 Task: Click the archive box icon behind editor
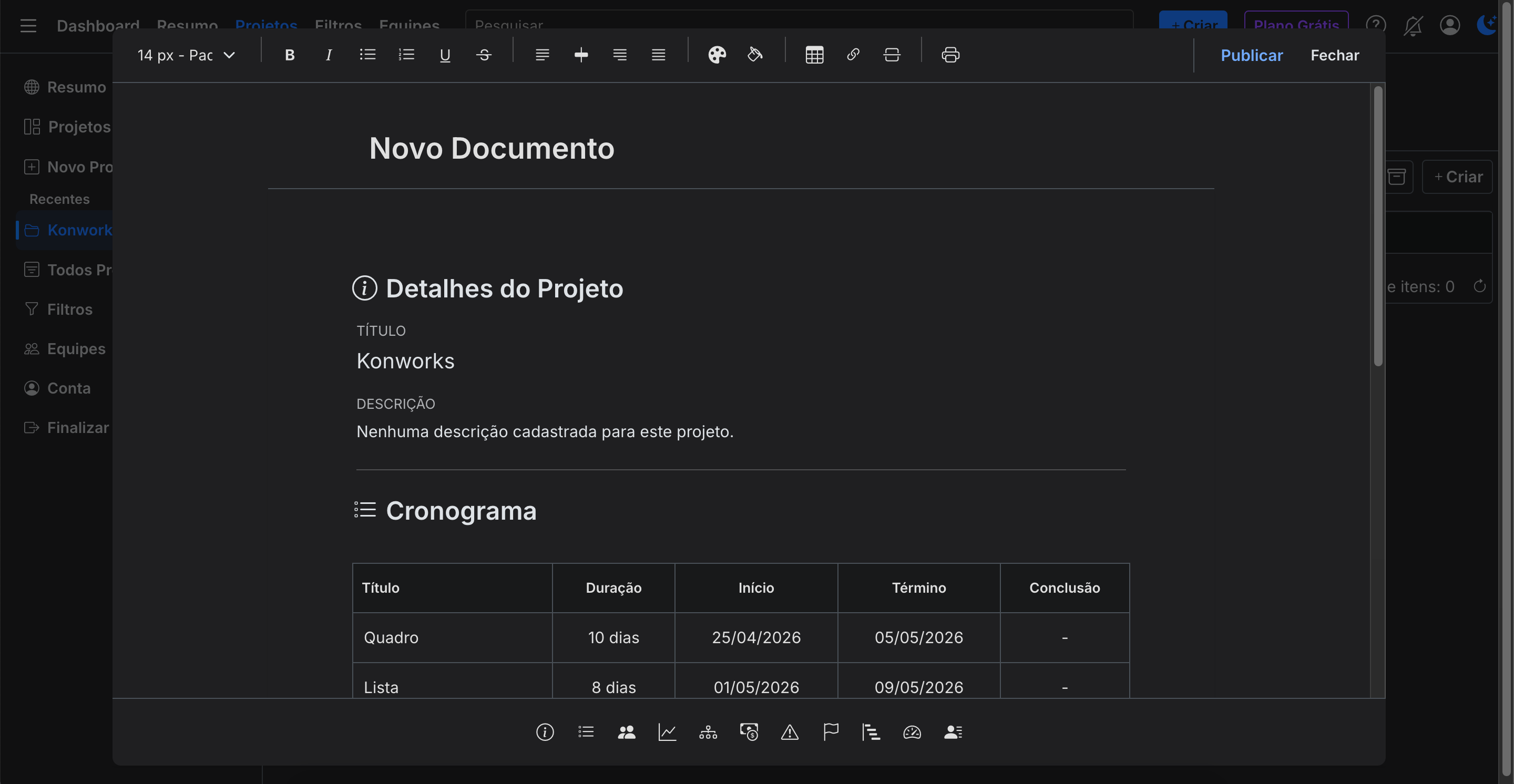[1397, 177]
